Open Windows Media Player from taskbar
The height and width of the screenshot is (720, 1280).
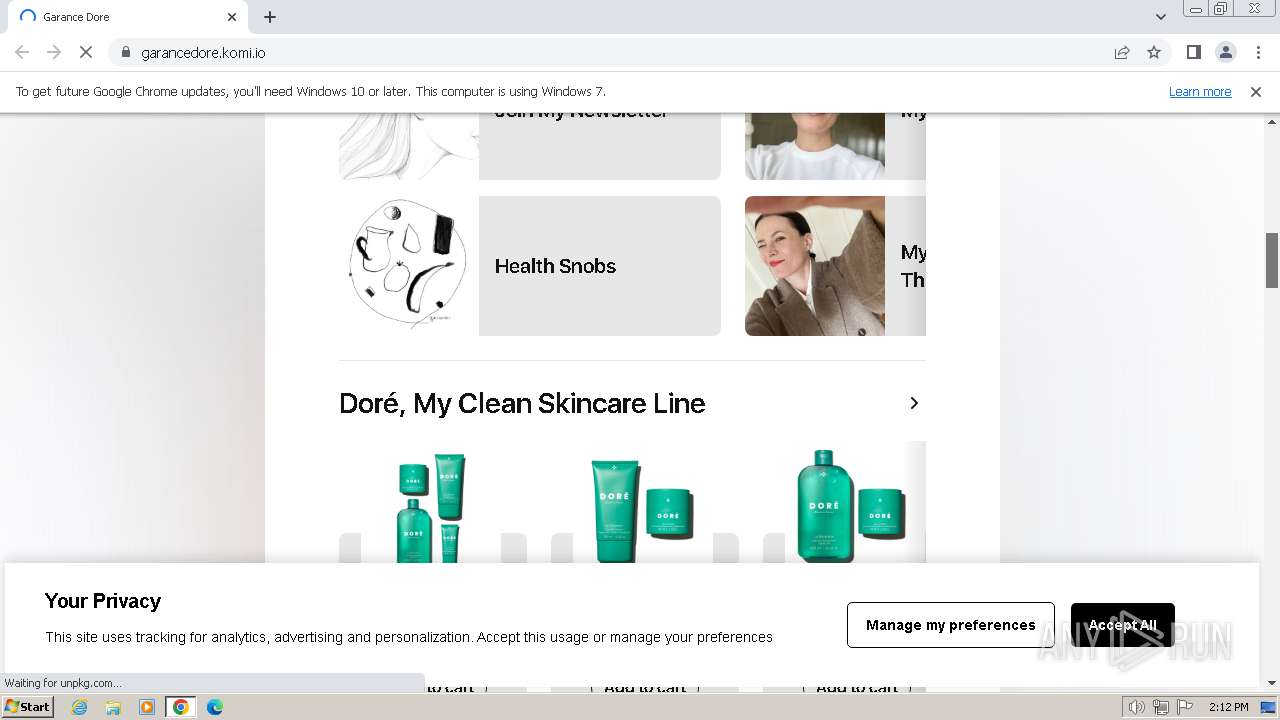pos(147,707)
